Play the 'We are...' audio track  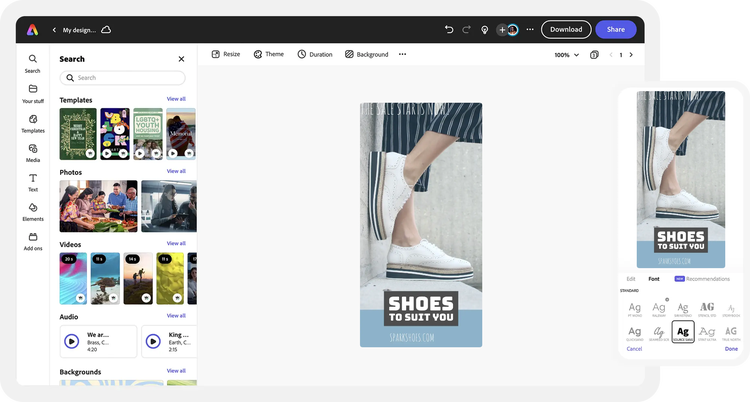72,340
